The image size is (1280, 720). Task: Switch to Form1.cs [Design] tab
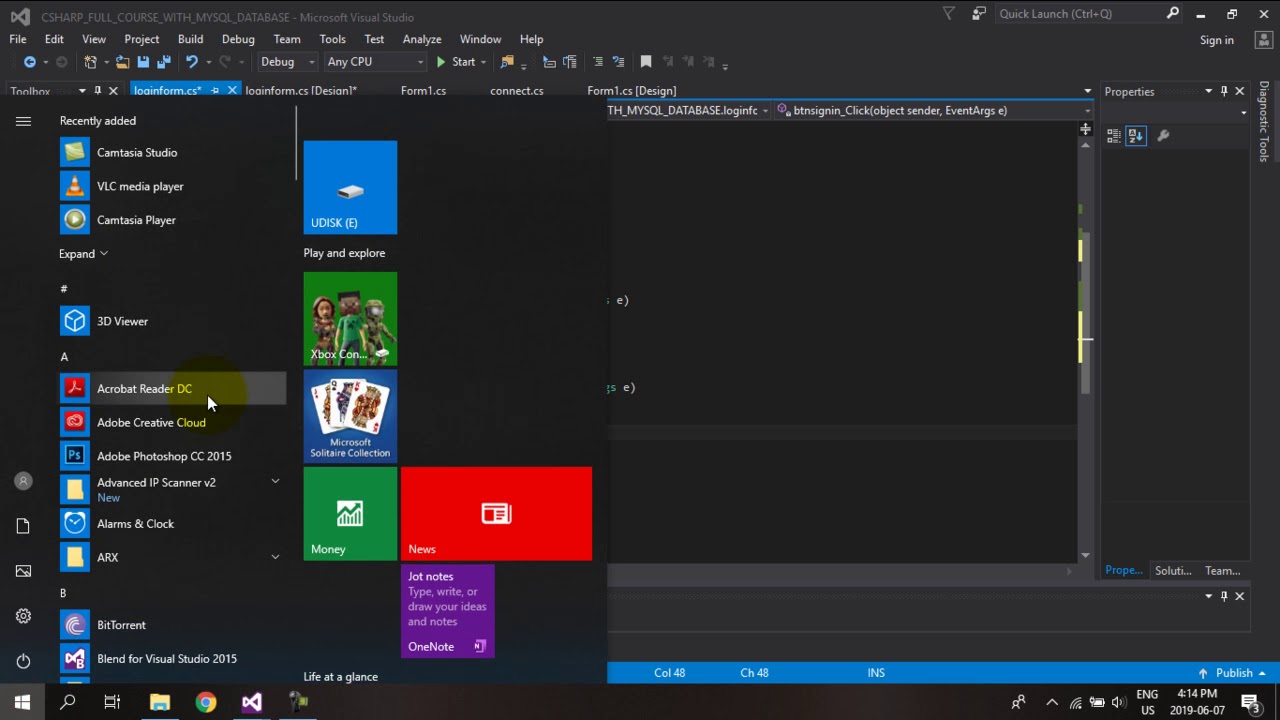click(632, 91)
